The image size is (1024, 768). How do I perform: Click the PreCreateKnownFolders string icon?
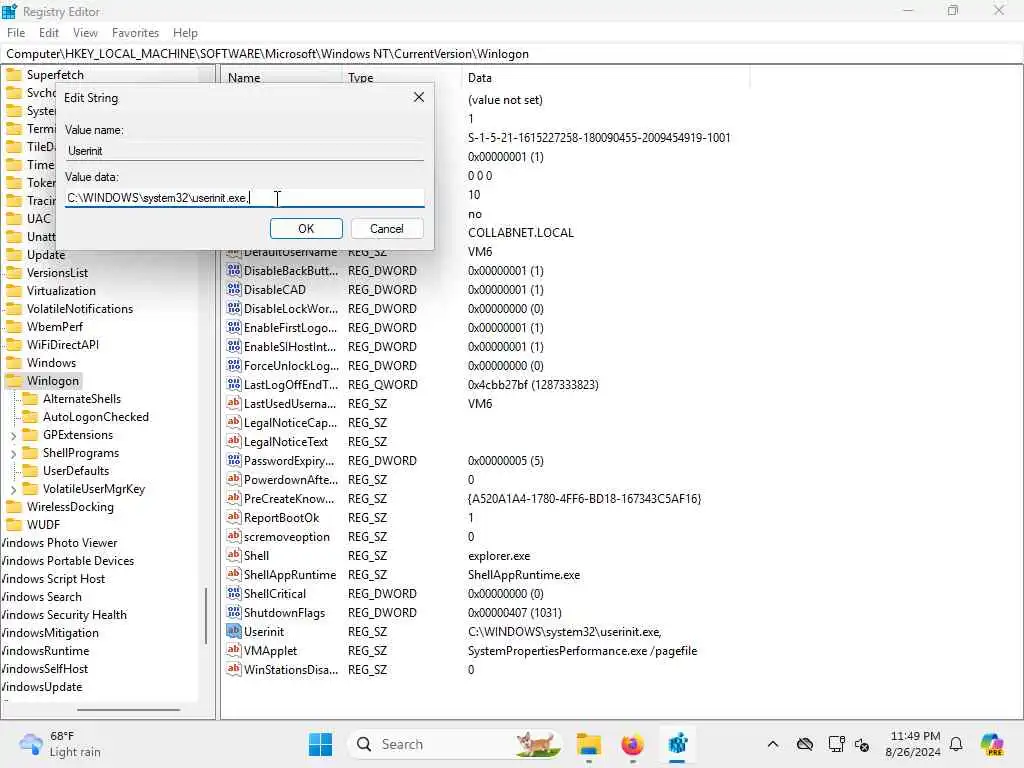click(234, 498)
